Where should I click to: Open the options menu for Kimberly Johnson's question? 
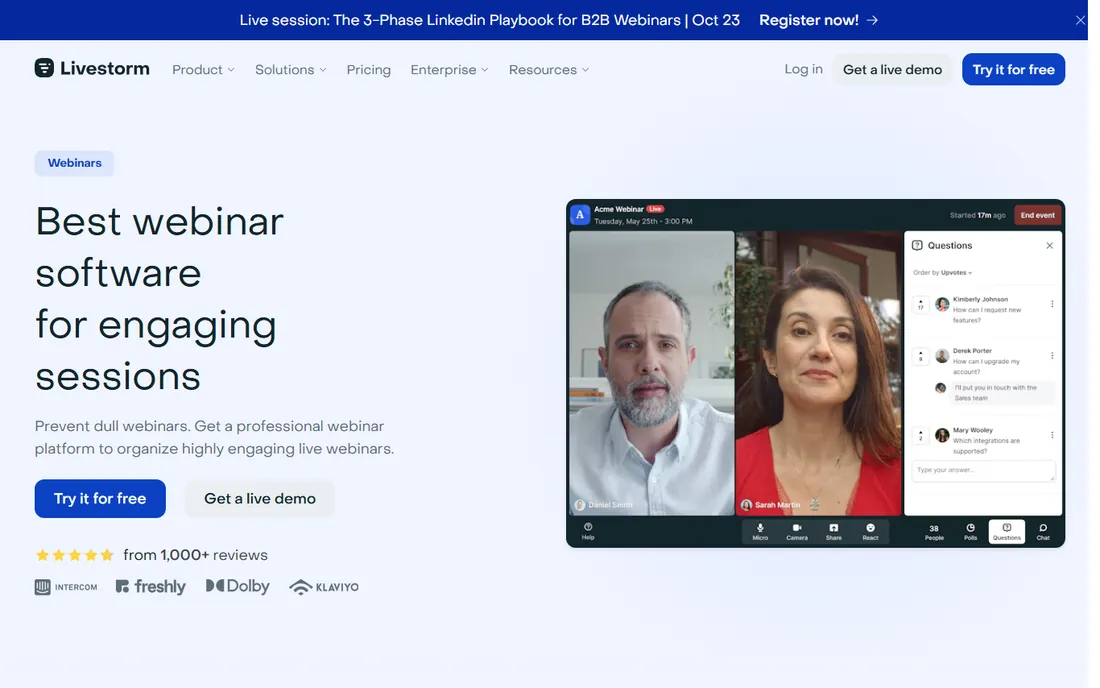click(1052, 304)
